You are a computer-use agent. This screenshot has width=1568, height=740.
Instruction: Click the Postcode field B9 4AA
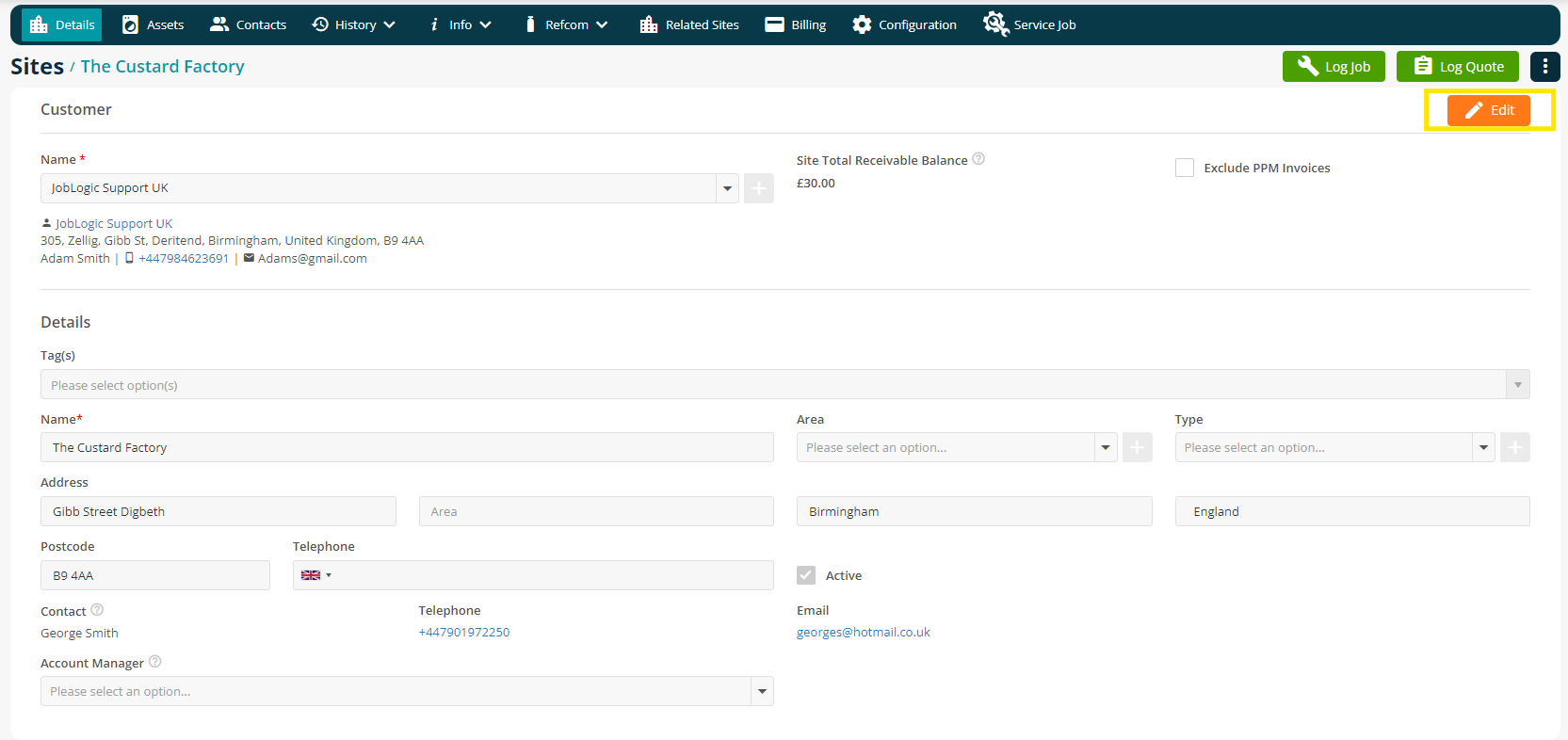(155, 575)
